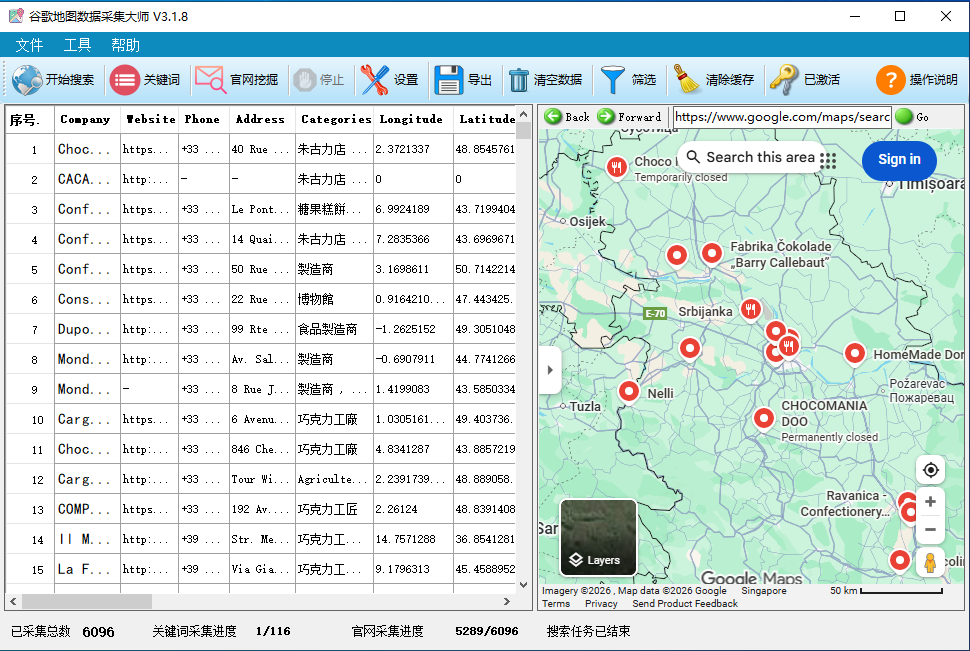Click Search this area button
970x651 pixels.
(748, 157)
